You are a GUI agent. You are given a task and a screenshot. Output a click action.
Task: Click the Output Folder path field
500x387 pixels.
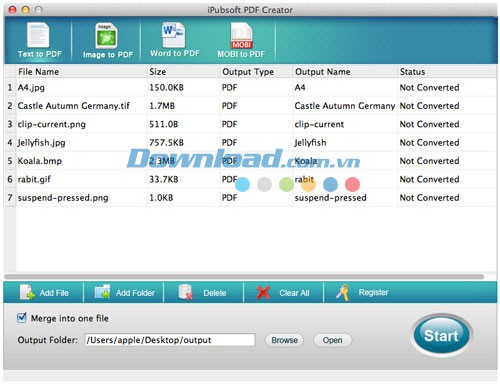(170, 340)
